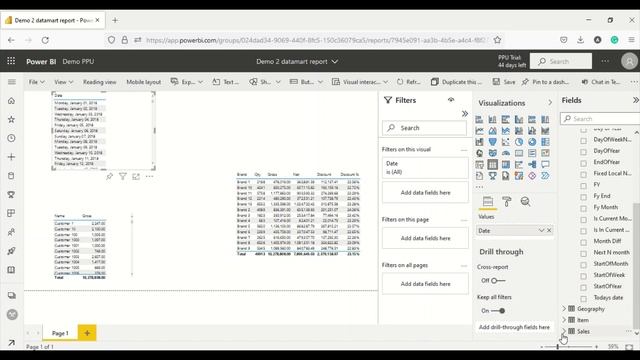Screen dimensions: 640x360
Task: Select the pie chart visualization icon
Action: coord(519,142)
